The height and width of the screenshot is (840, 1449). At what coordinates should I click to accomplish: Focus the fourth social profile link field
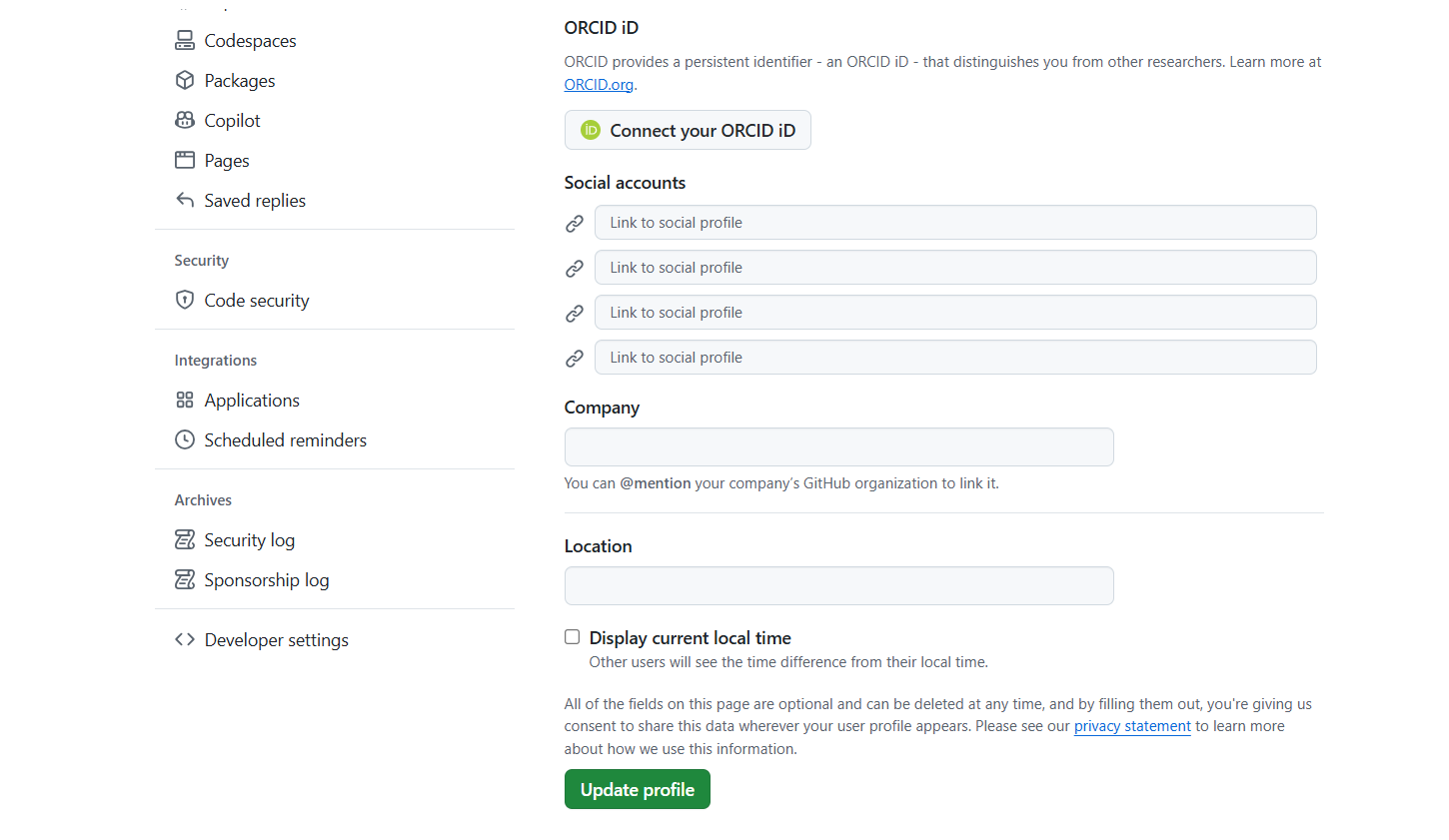tap(955, 358)
